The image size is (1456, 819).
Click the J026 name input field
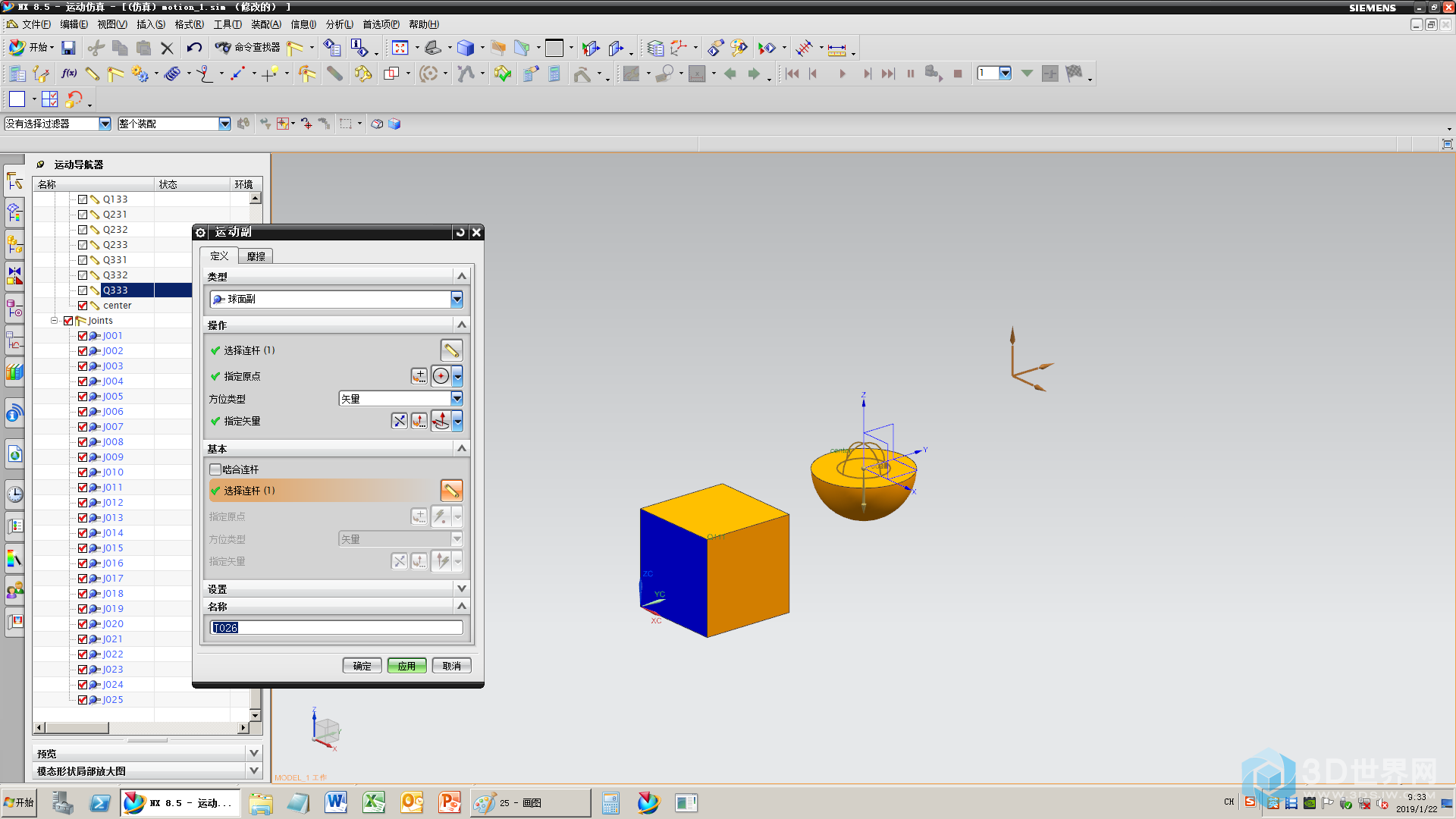(336, 628)
